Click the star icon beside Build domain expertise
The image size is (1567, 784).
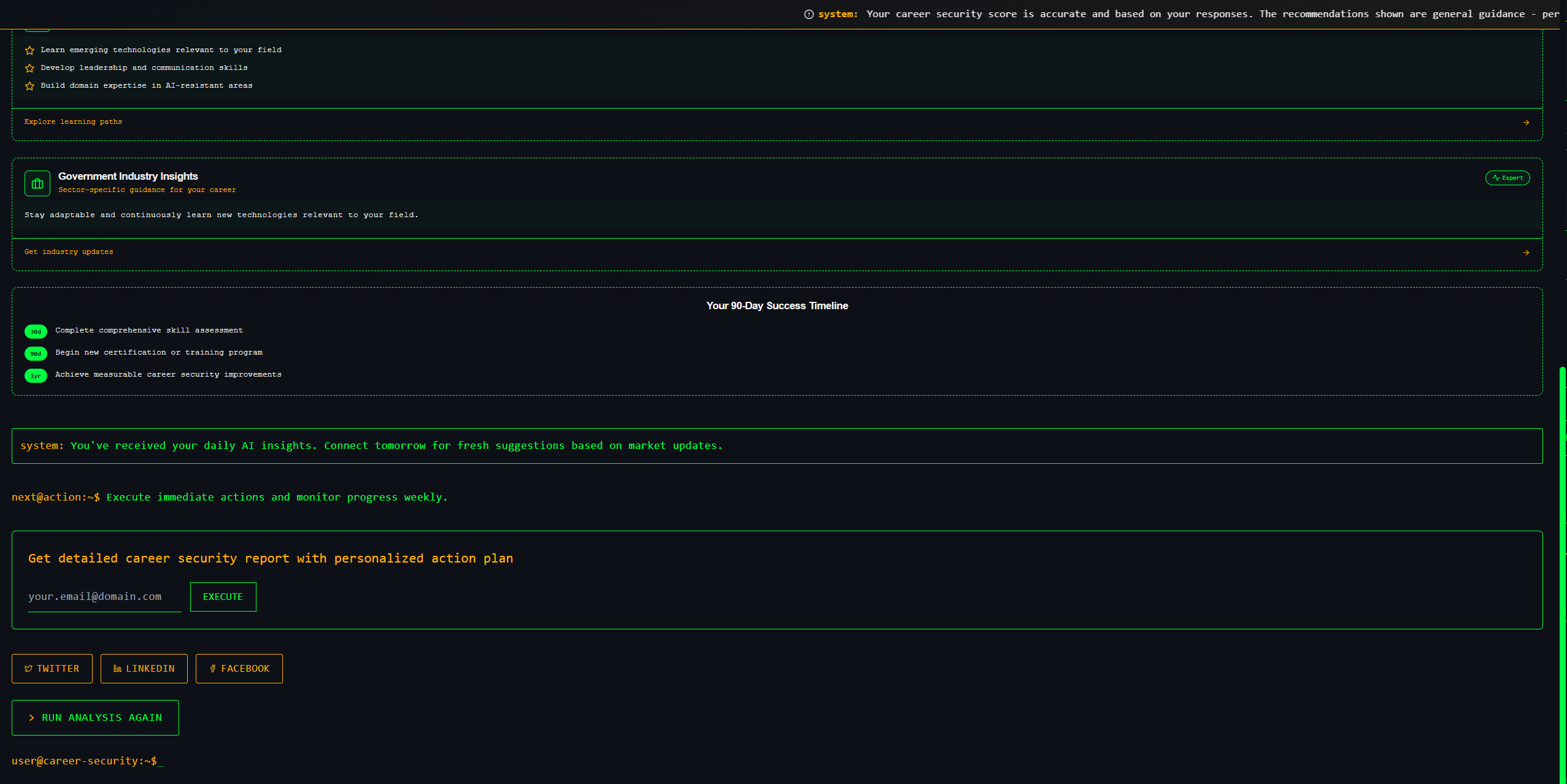coord(29,86)
